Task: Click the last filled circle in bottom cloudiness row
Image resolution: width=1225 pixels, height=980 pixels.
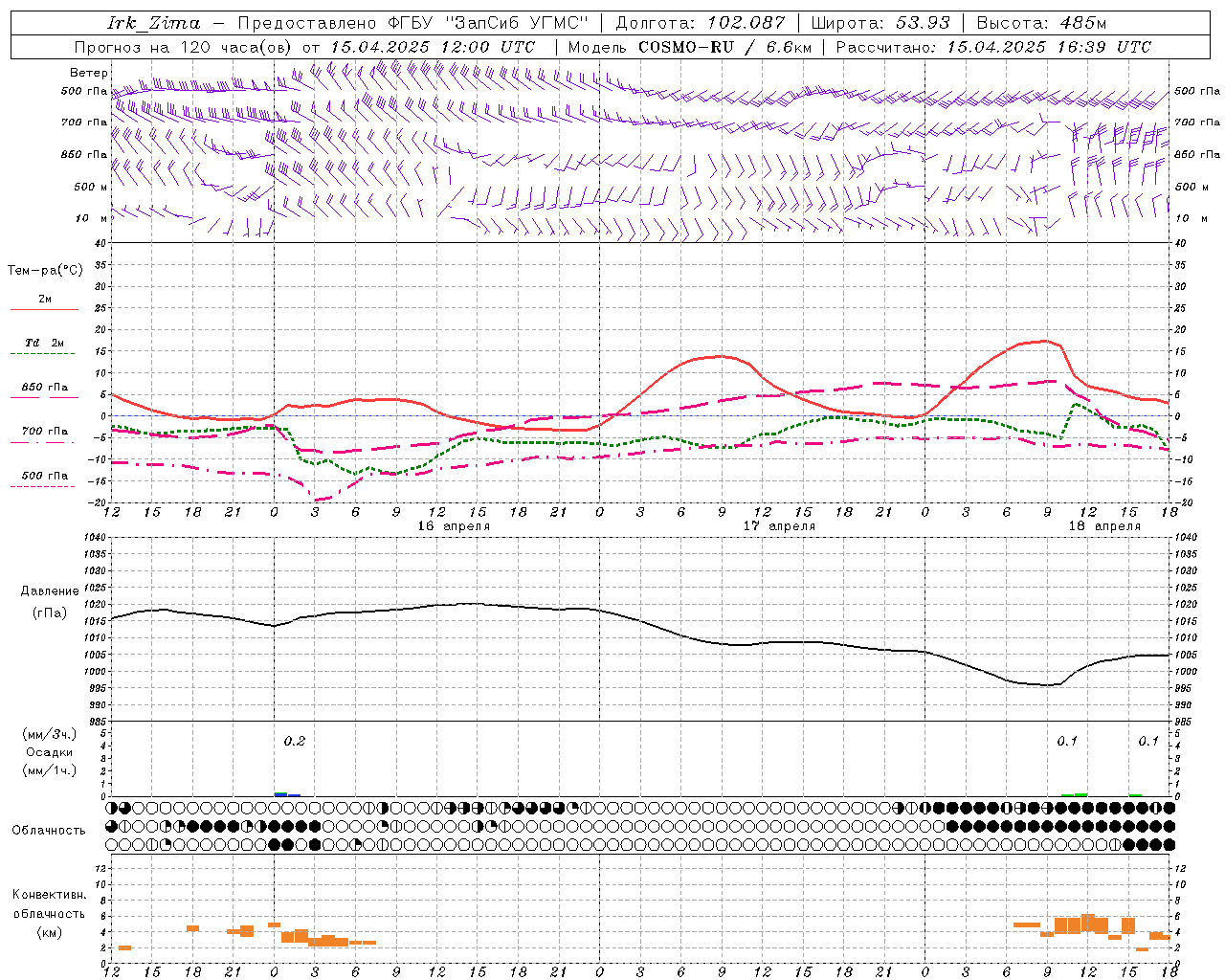Action: click(x=1169, y=844)
